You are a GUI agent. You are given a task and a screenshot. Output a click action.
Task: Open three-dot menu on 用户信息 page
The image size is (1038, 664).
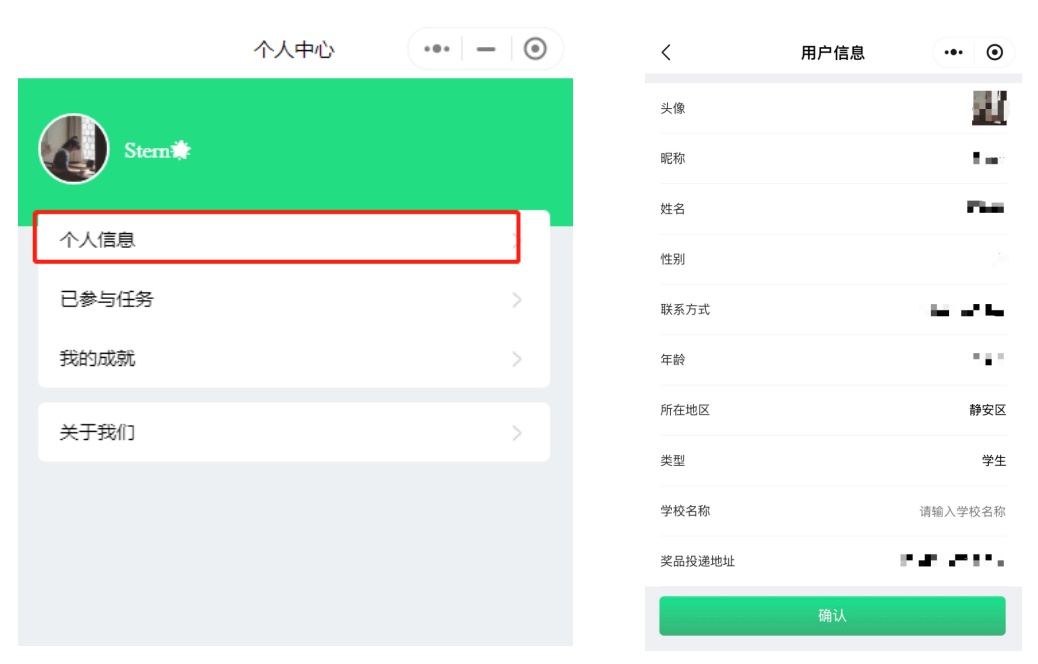pyautogui.click(x=953, y=52)
